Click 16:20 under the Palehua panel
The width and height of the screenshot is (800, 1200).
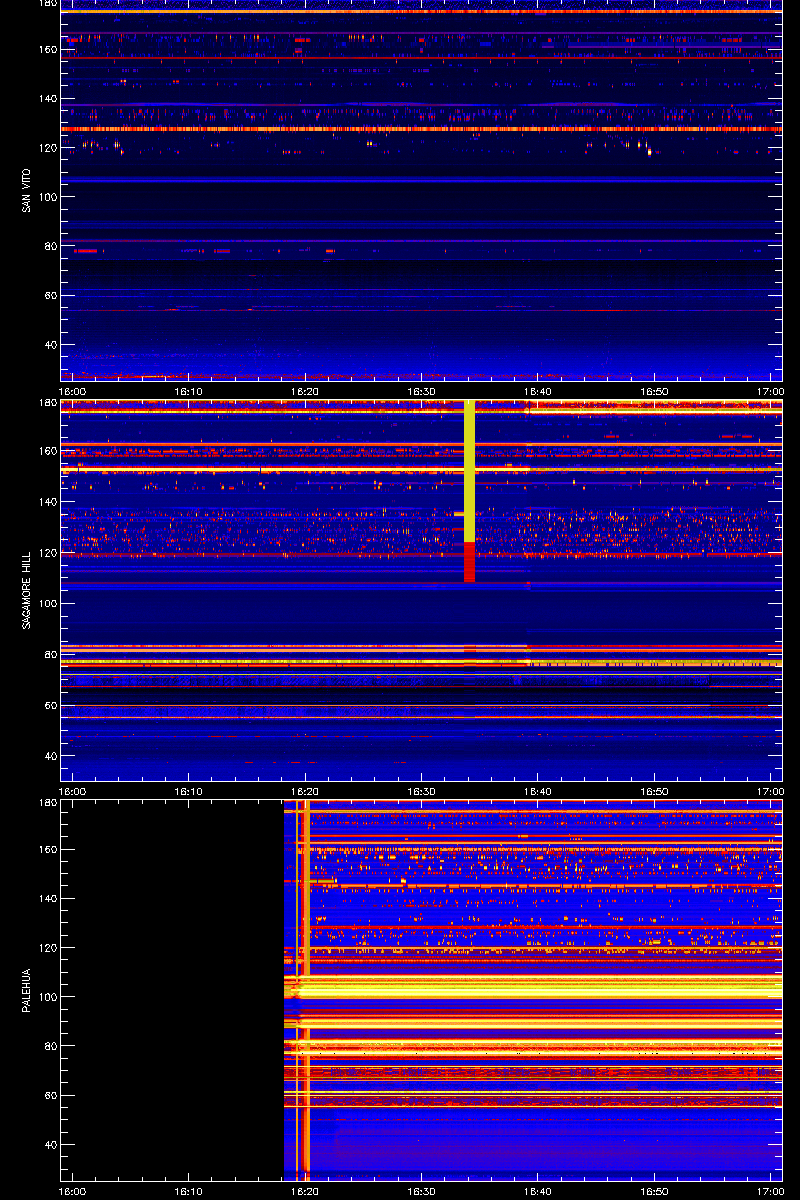coord(305,1192)
